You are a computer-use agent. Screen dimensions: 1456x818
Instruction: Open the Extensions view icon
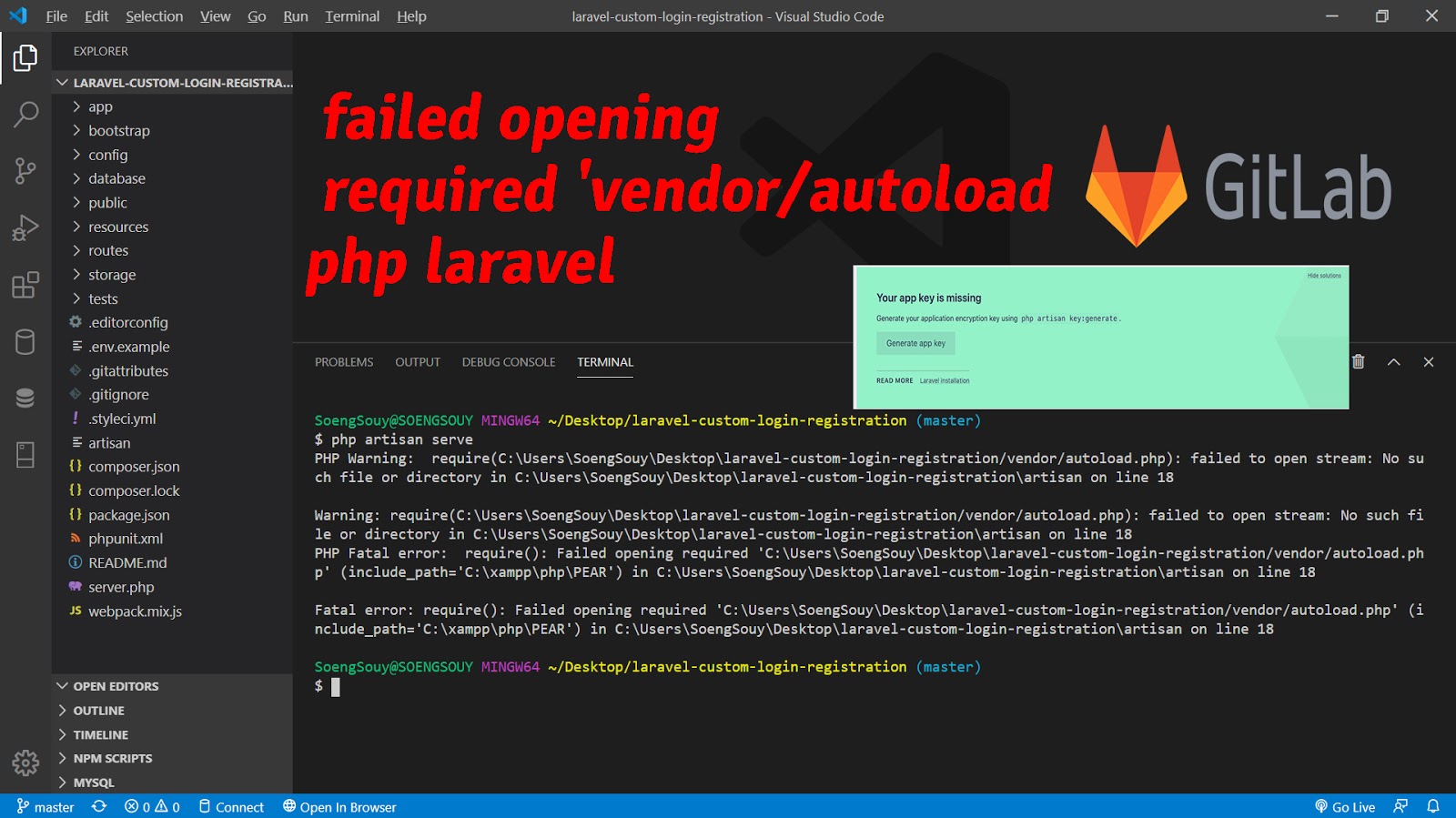[x=25, y=285]
